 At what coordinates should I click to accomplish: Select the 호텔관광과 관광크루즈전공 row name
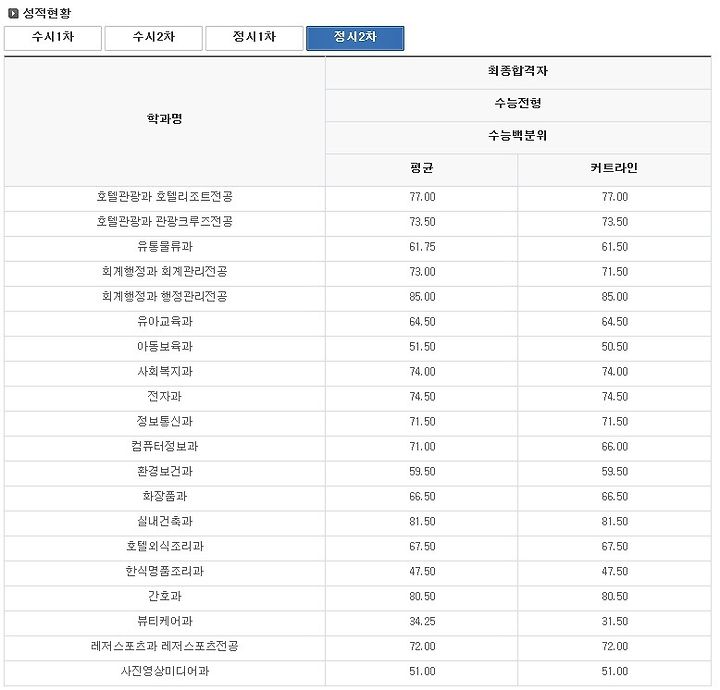tap(164, 222)
